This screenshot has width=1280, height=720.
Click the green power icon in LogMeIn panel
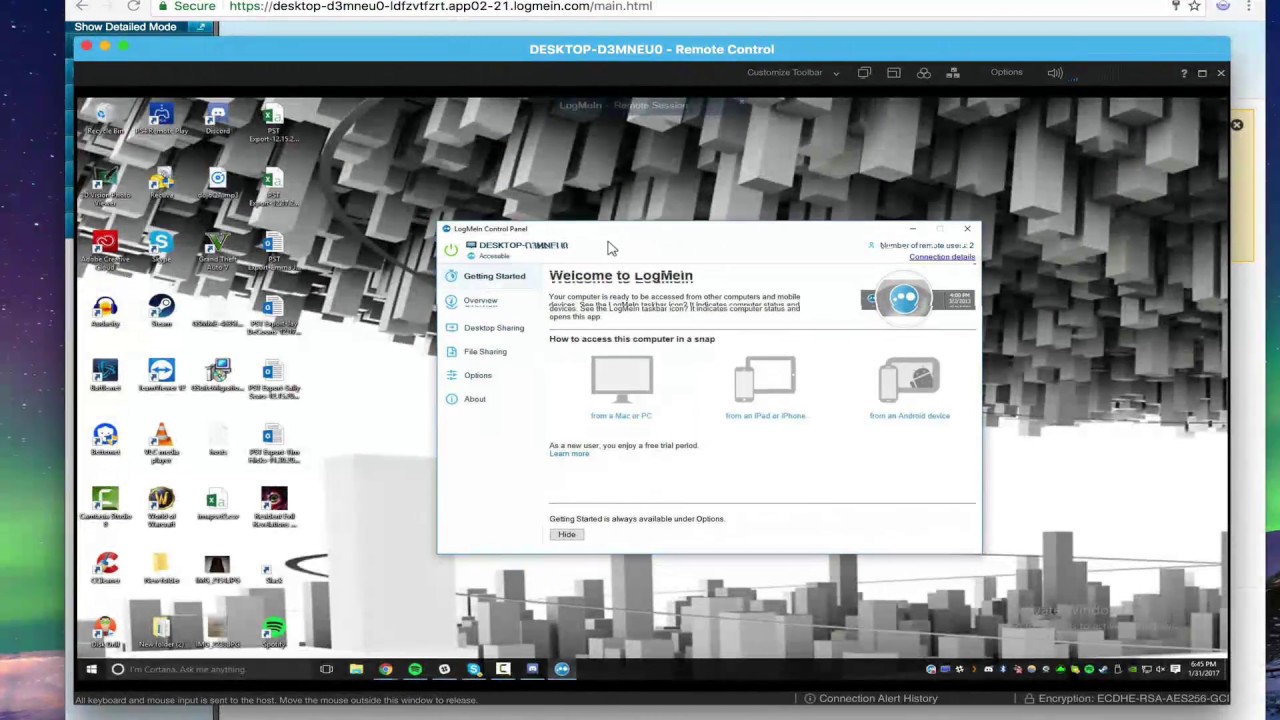pos(451,249)
